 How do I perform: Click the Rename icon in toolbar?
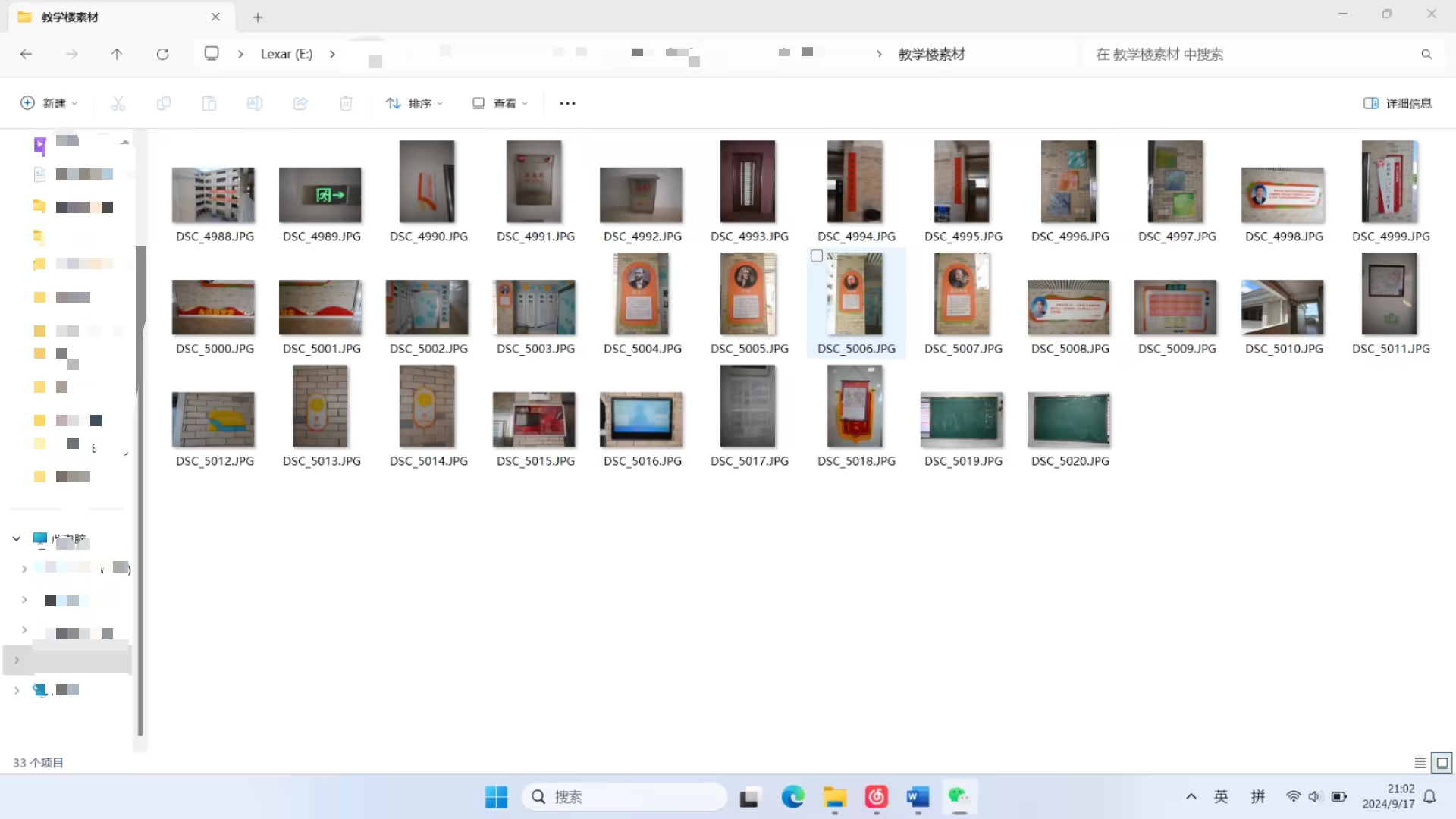click(x=255, y=103)
